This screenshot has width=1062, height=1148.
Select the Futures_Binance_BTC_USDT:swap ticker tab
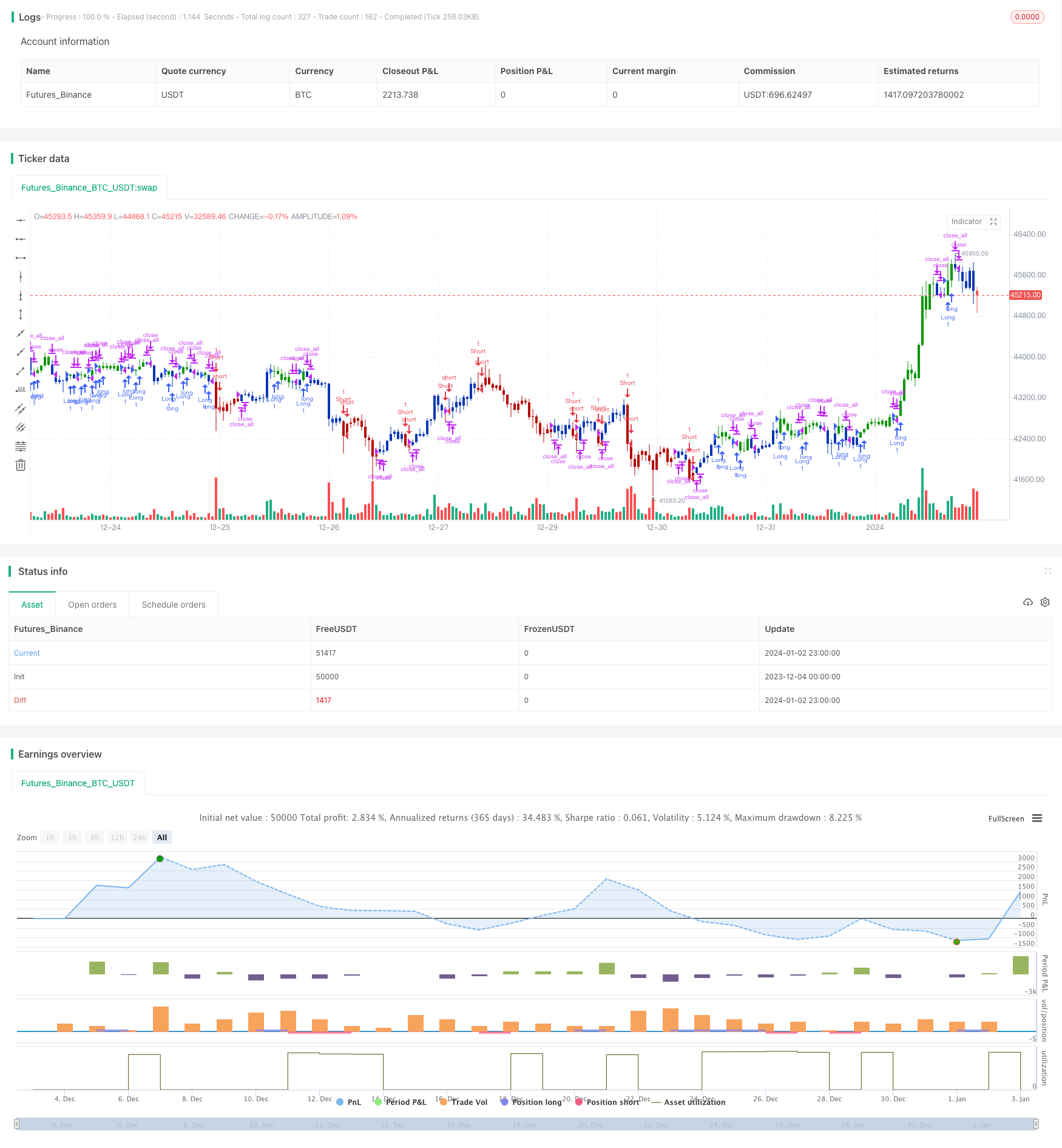click(89, 188)
